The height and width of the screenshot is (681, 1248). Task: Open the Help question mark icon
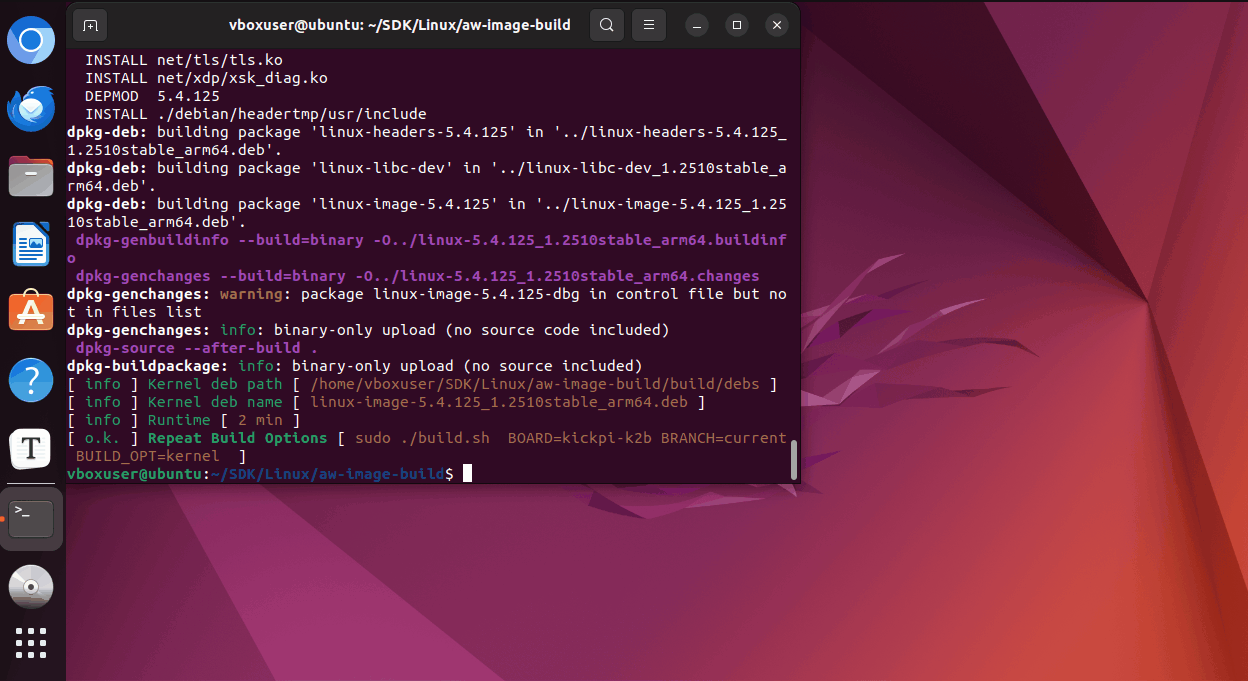coord(31,380)
